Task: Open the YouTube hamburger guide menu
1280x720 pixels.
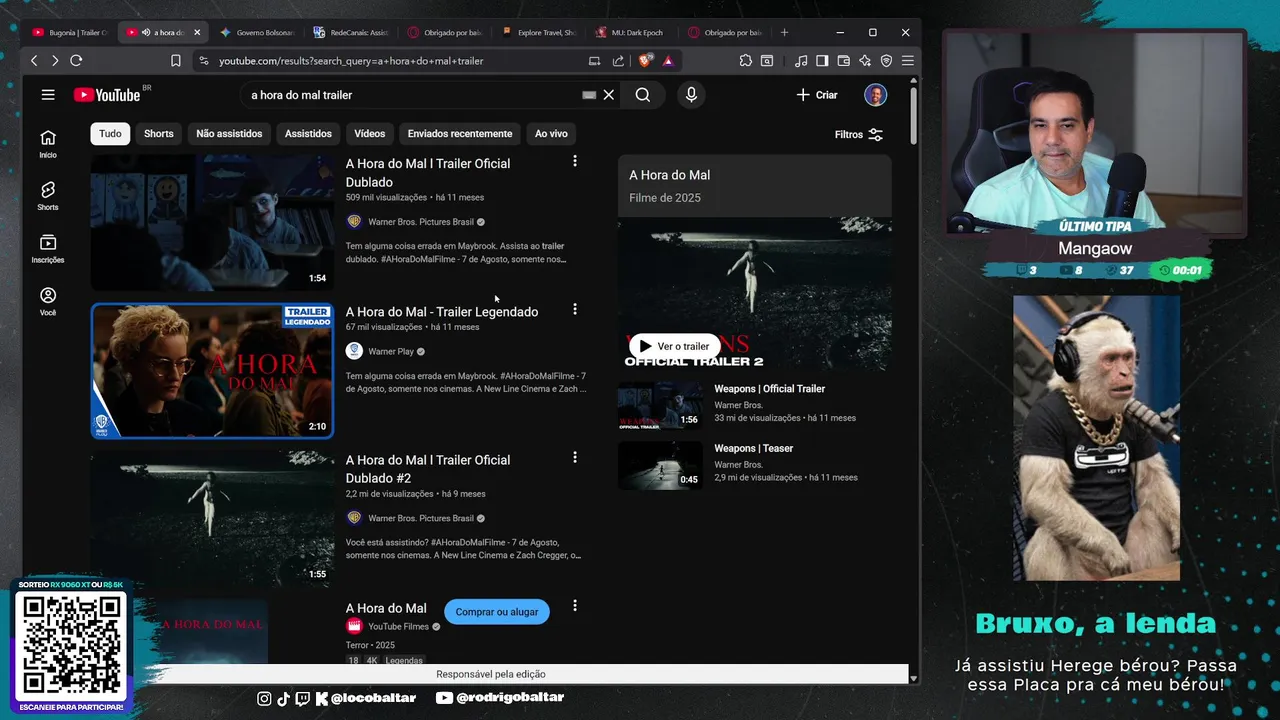Action: point(48,95)
